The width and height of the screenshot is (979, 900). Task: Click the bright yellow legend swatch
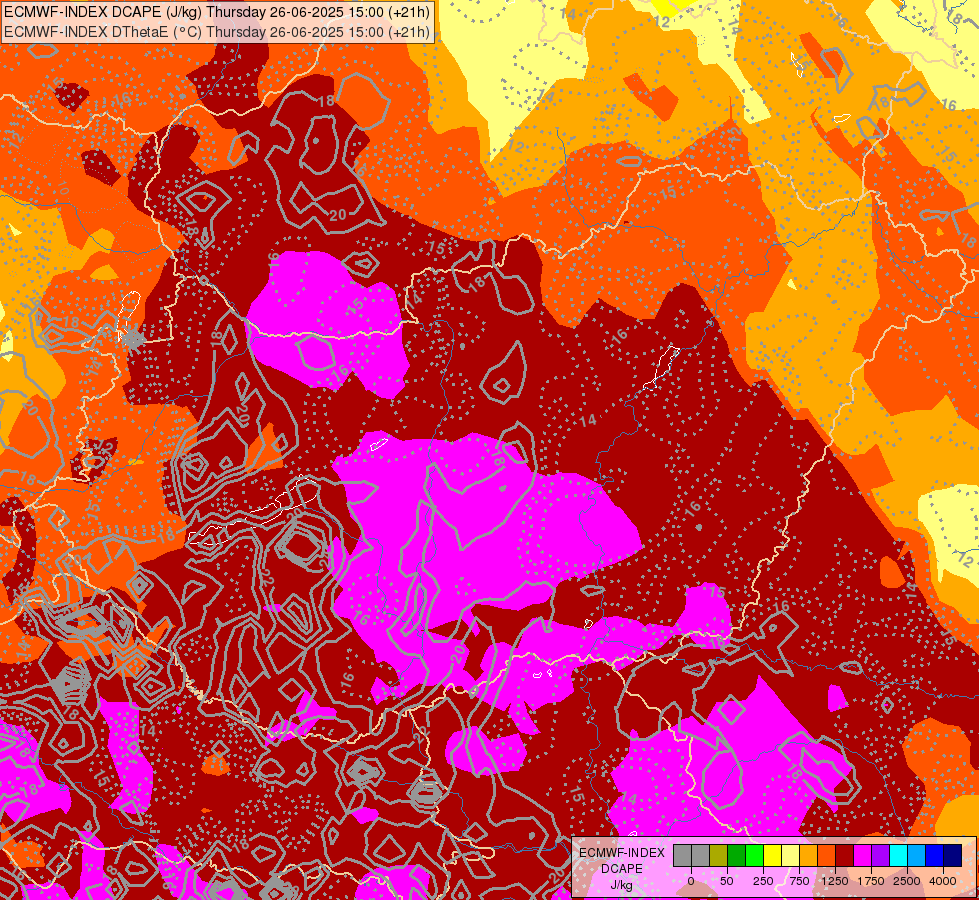(x=772, y=855)
